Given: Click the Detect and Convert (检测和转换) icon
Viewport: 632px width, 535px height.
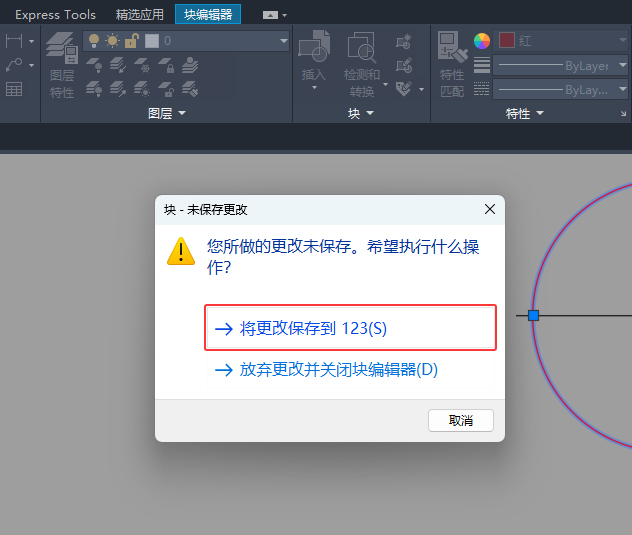Looking at the screenshot, I should point(362,47).
